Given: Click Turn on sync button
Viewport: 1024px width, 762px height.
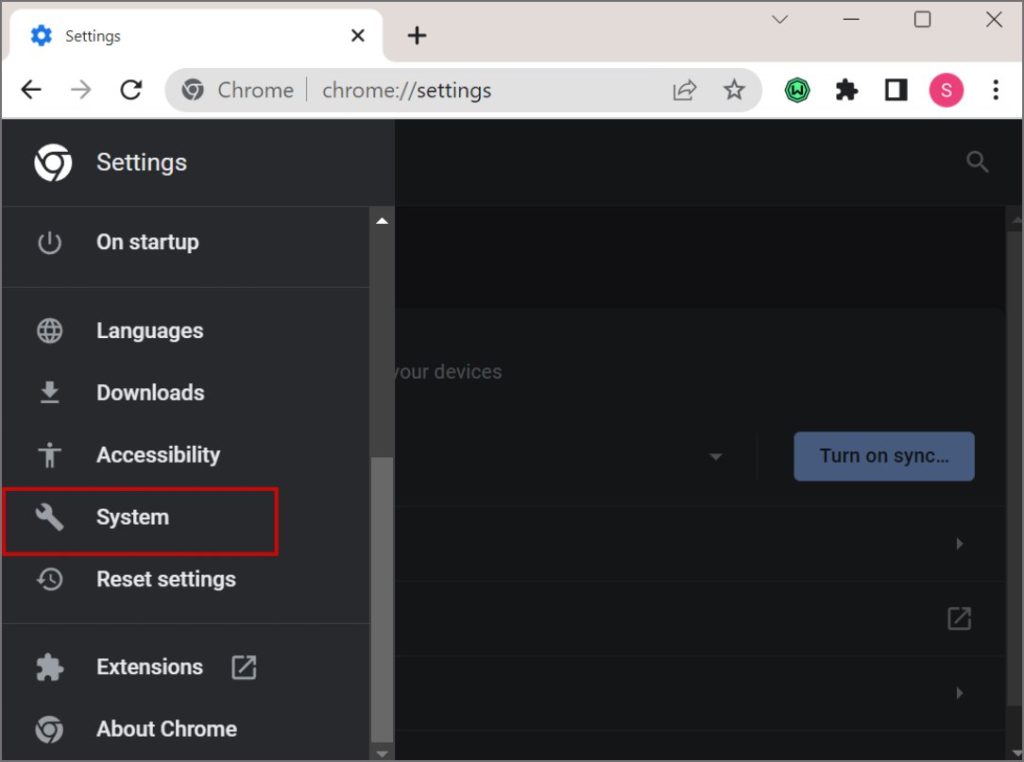Looking at the screenshot, I should [x=884, y=456].
